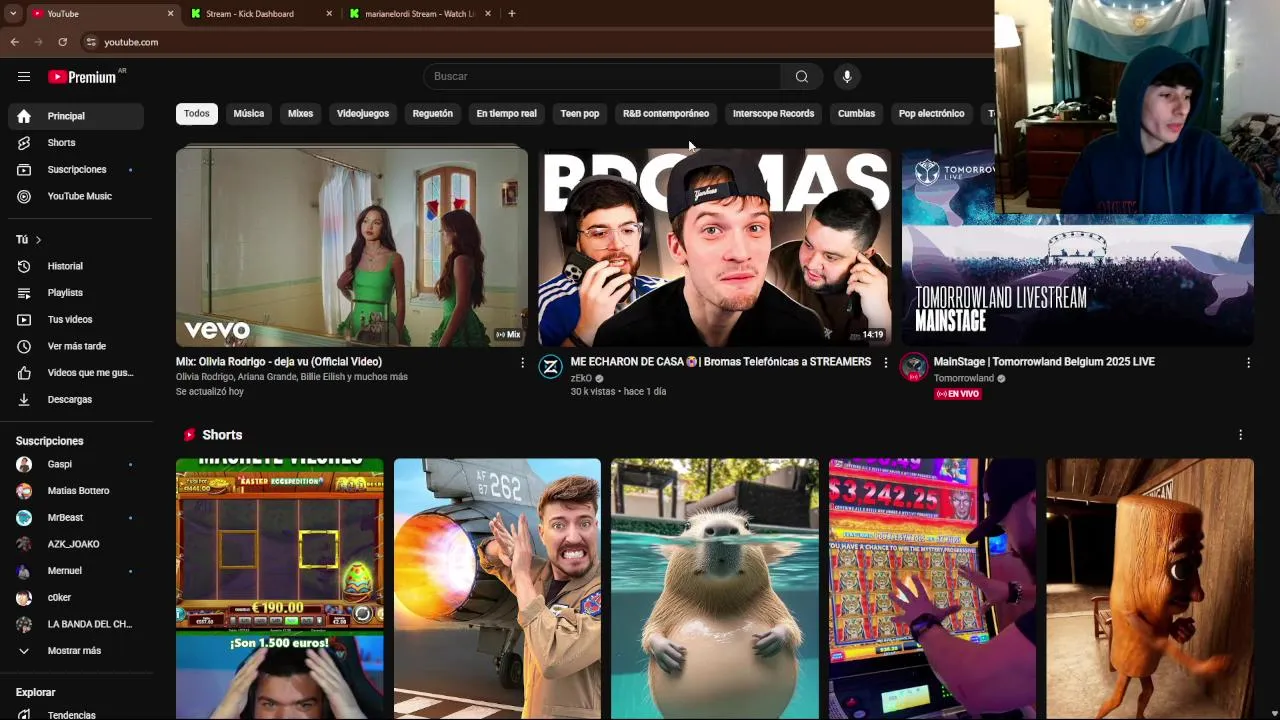Go to Principal home in sidebar
This screenshot has height=720, width=1280.
[76, 116]
